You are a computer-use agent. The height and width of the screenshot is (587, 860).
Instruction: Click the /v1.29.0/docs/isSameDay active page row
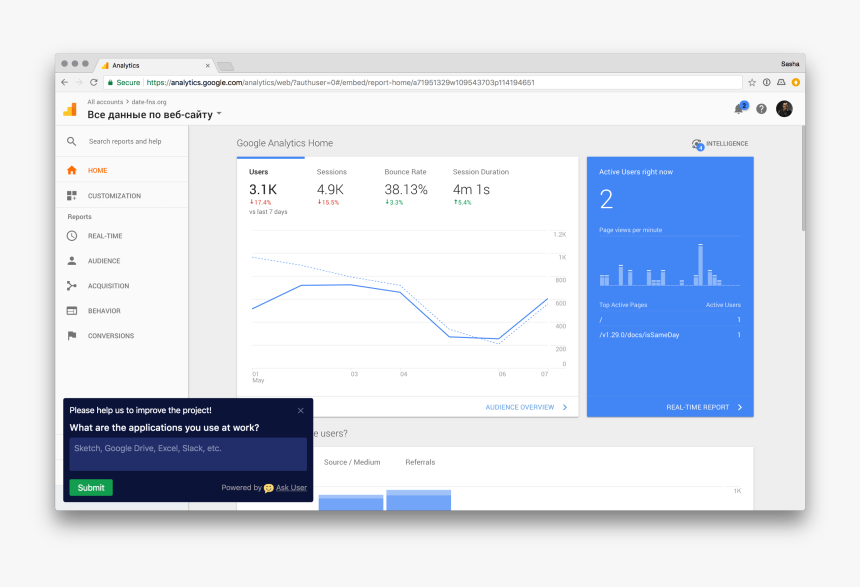[670, 335]
